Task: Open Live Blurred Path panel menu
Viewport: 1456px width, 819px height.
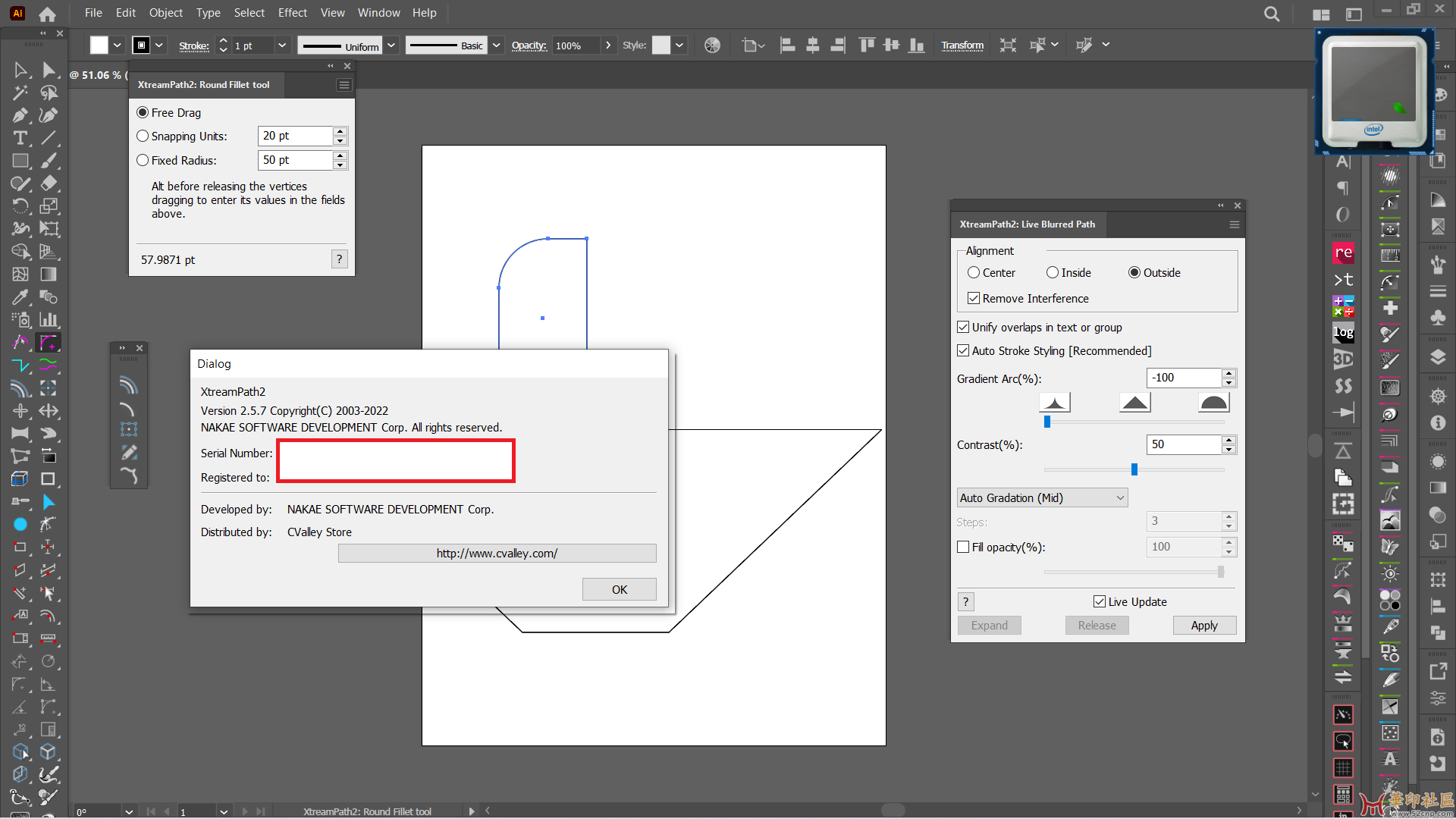Action: [1235, 224]
